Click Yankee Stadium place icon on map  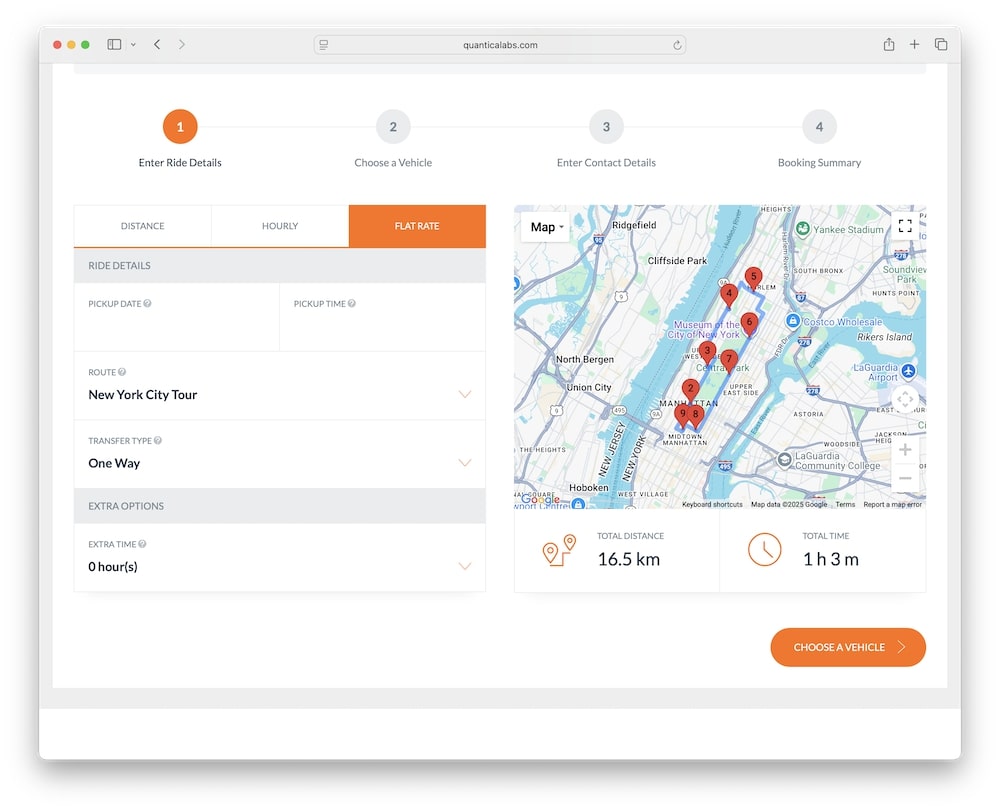pyautogui.click(x=803, y=228)
